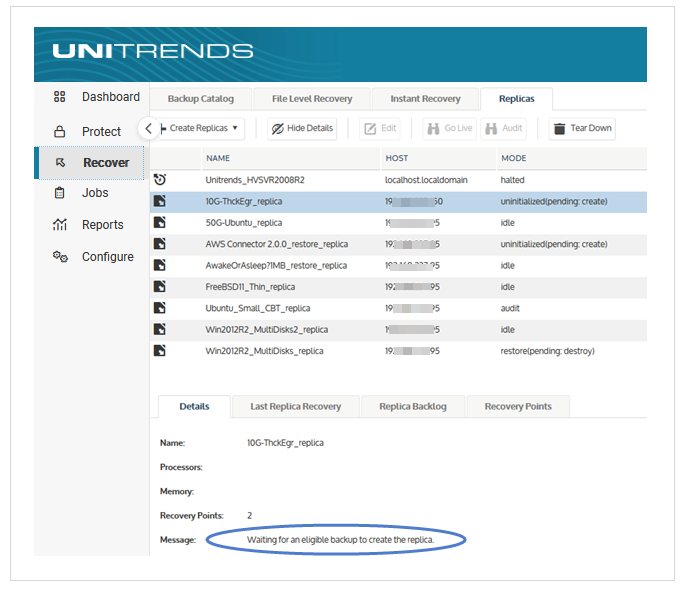Viewport: 700px width, 605px height.
Task: Click the Ubuntu_Small_CBT_replica row icon
Action: 160,308
